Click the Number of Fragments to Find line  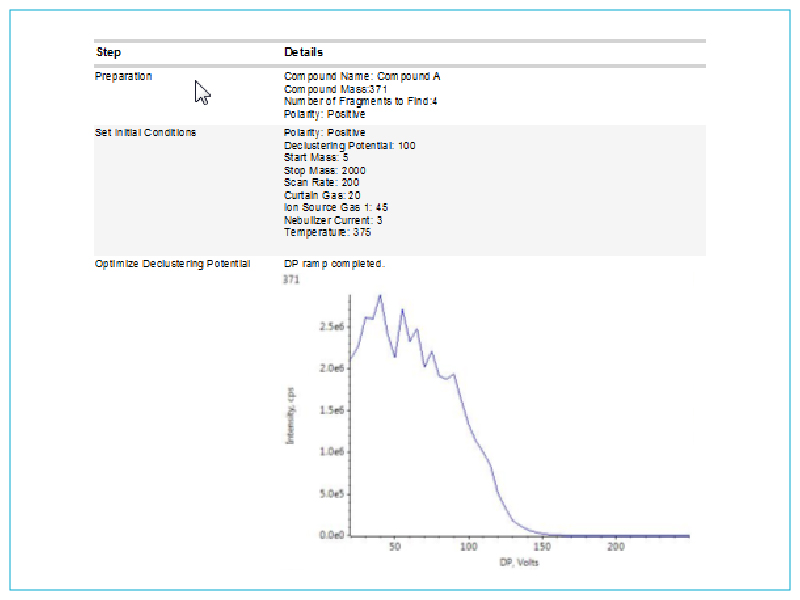pos(360,102)
